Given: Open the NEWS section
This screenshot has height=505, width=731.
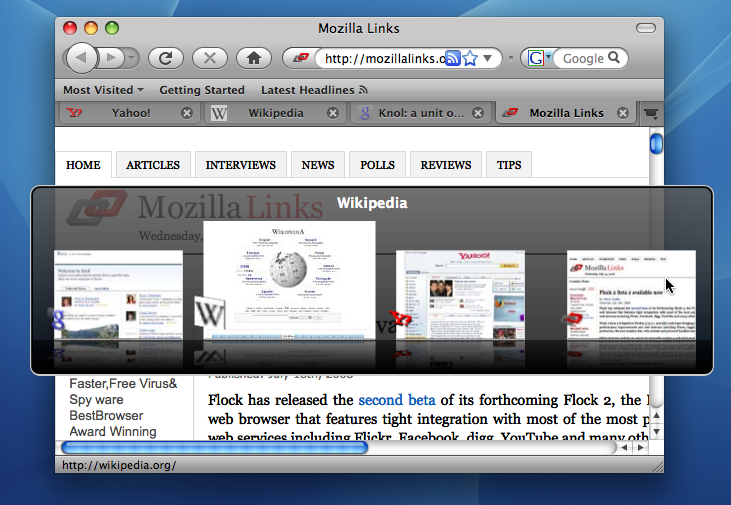Looking at the screenshot, I should [317, 165].
